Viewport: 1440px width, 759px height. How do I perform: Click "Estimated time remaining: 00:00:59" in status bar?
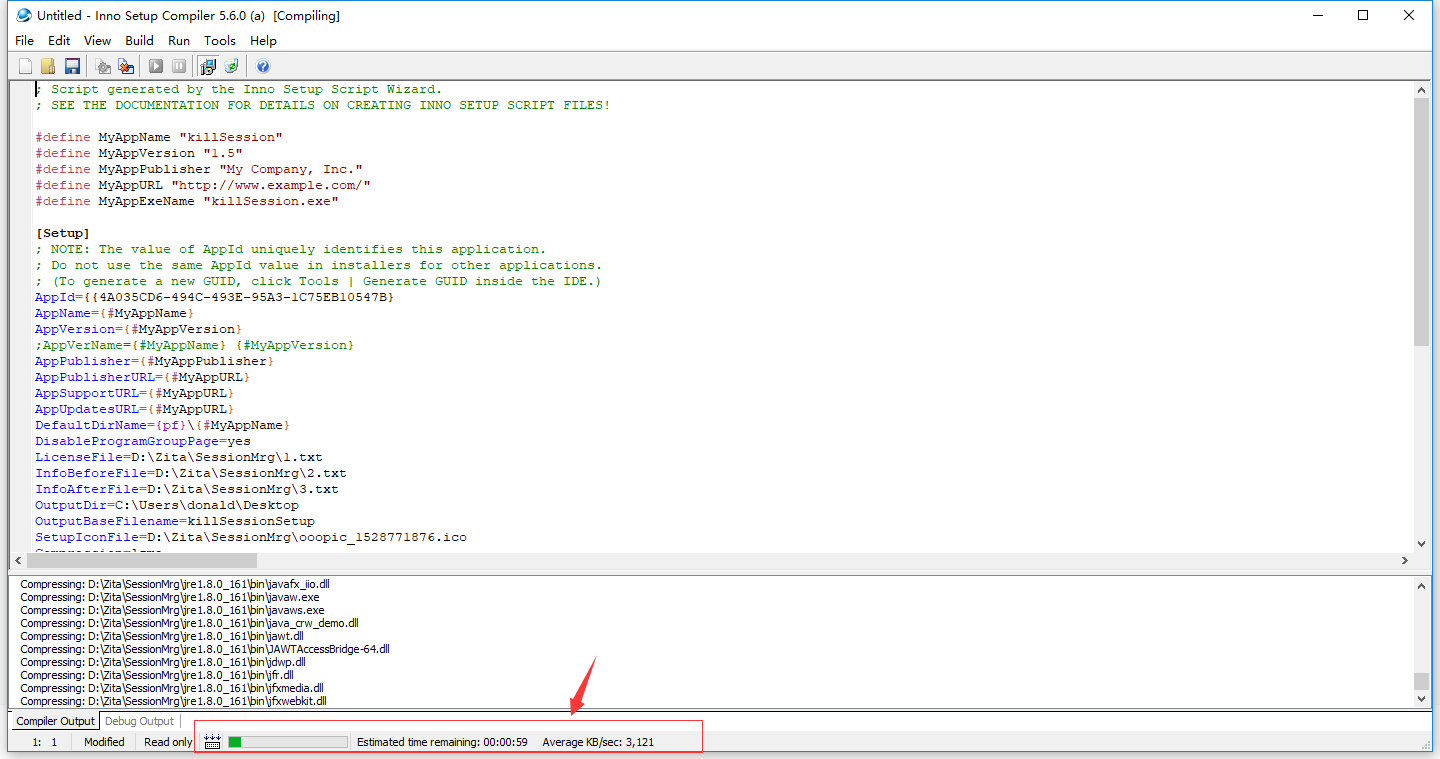[442, 742]
